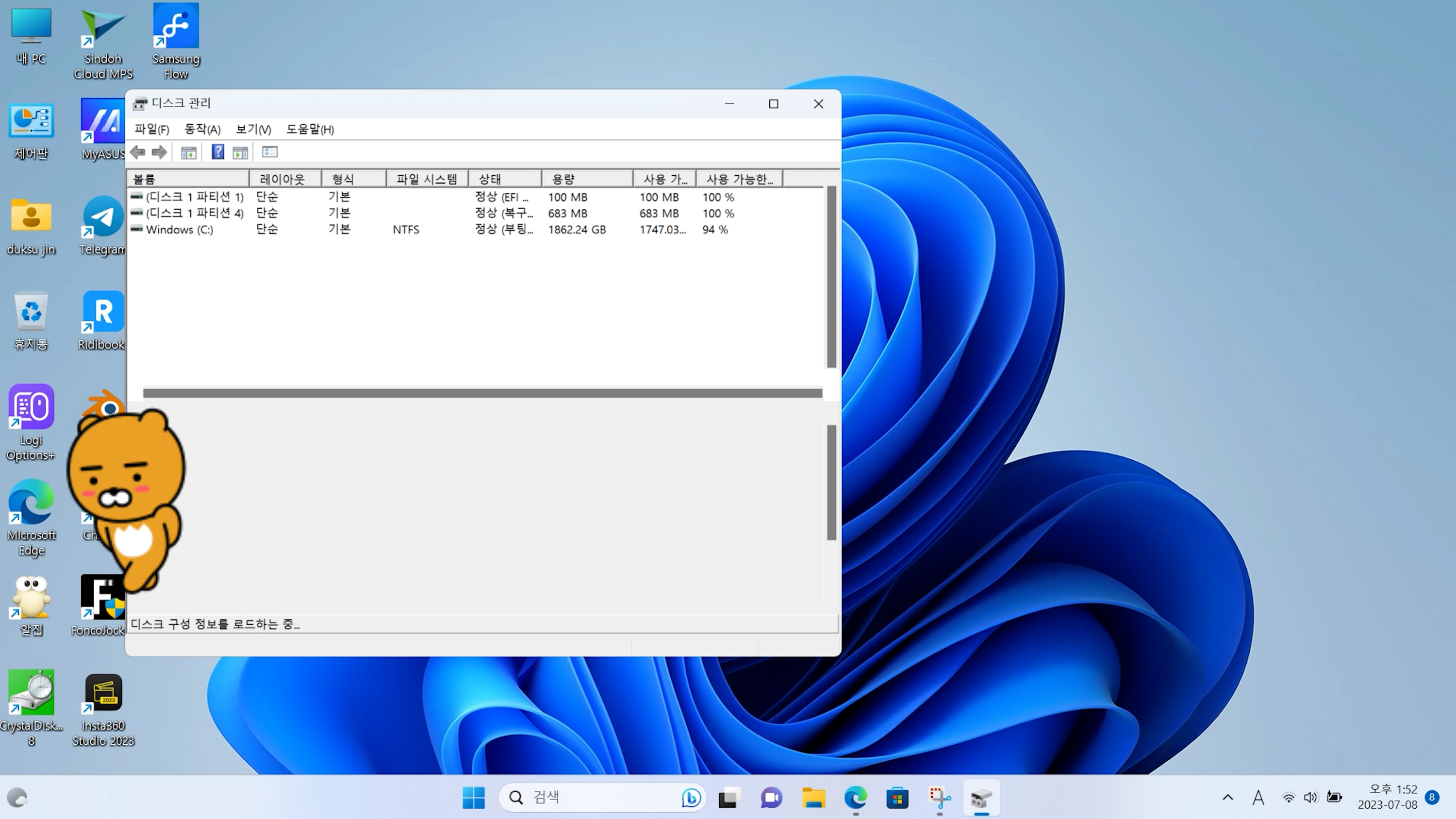
Task: Open the 동작(A) menu
Action: pyautogui.click(x=202, y=130)
